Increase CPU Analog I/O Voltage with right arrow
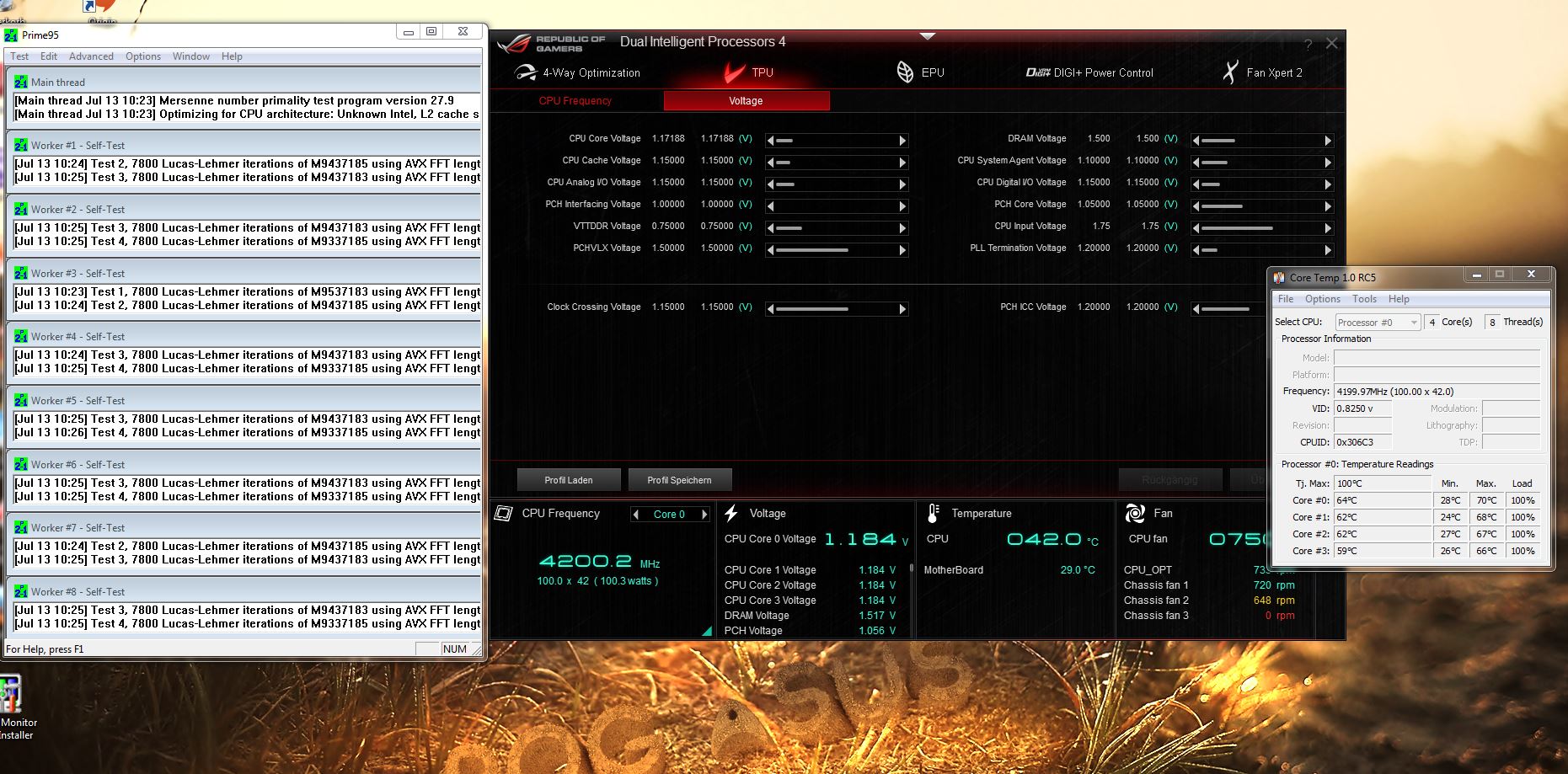Viewport: 1568px width, 774px height. coord(902,184)
